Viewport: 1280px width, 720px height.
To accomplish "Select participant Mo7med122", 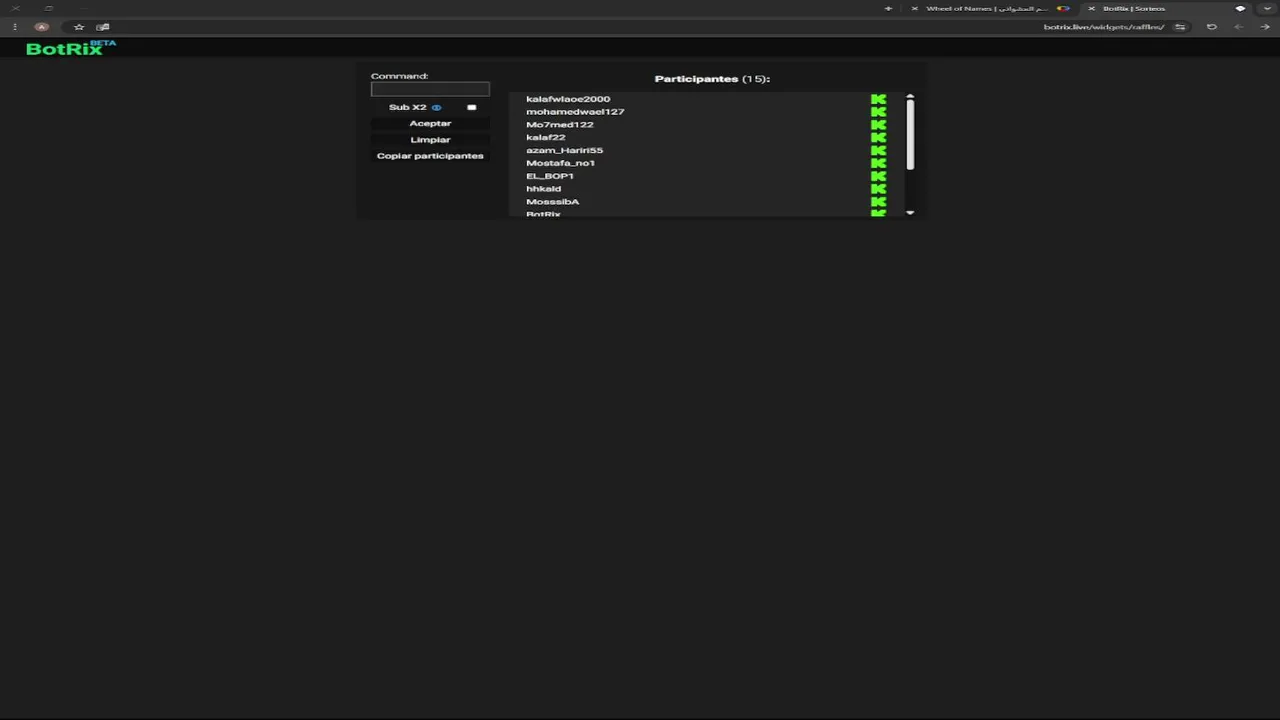I will (560, 125).
